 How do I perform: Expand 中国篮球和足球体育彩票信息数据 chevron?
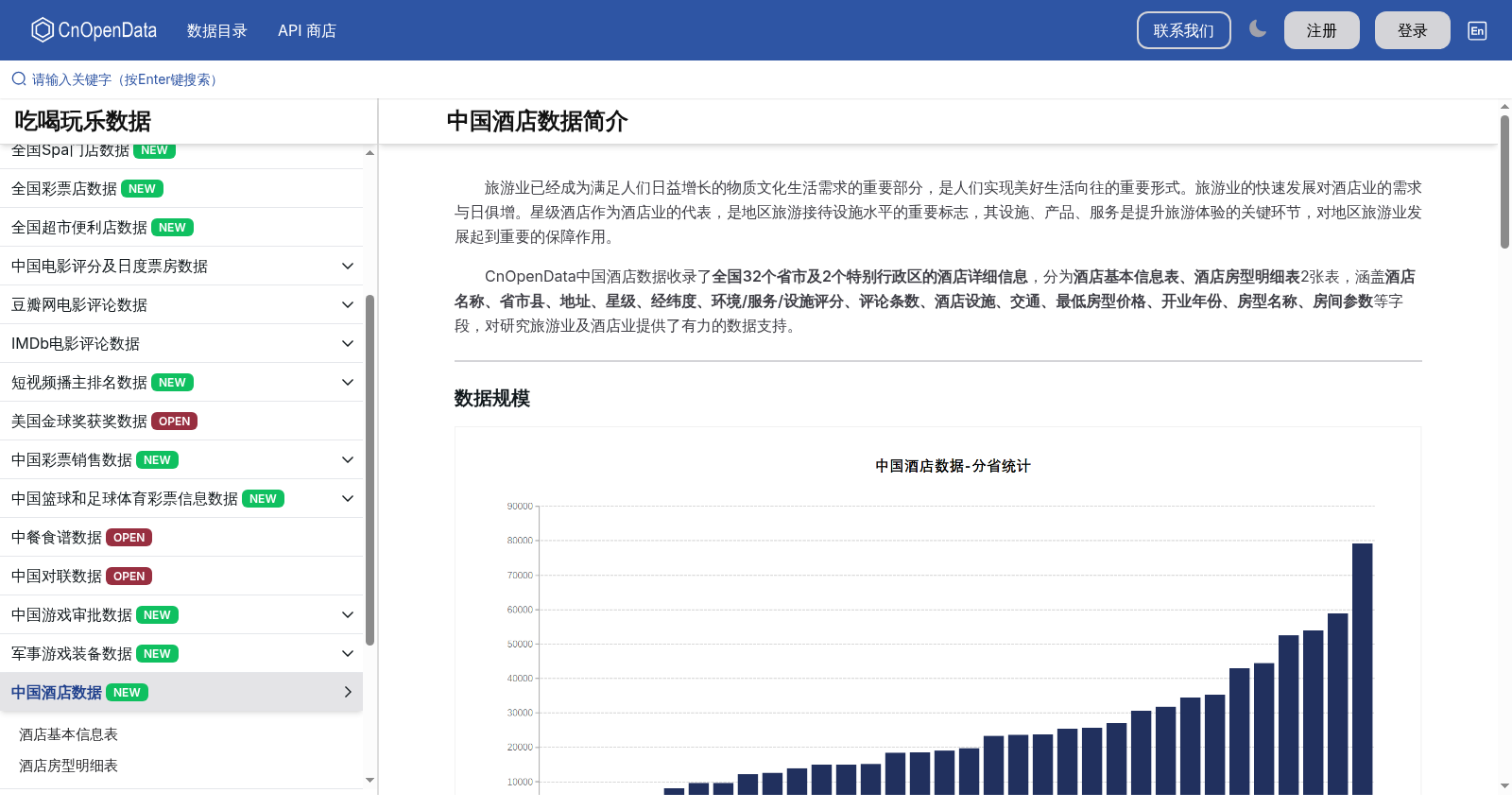348,498
